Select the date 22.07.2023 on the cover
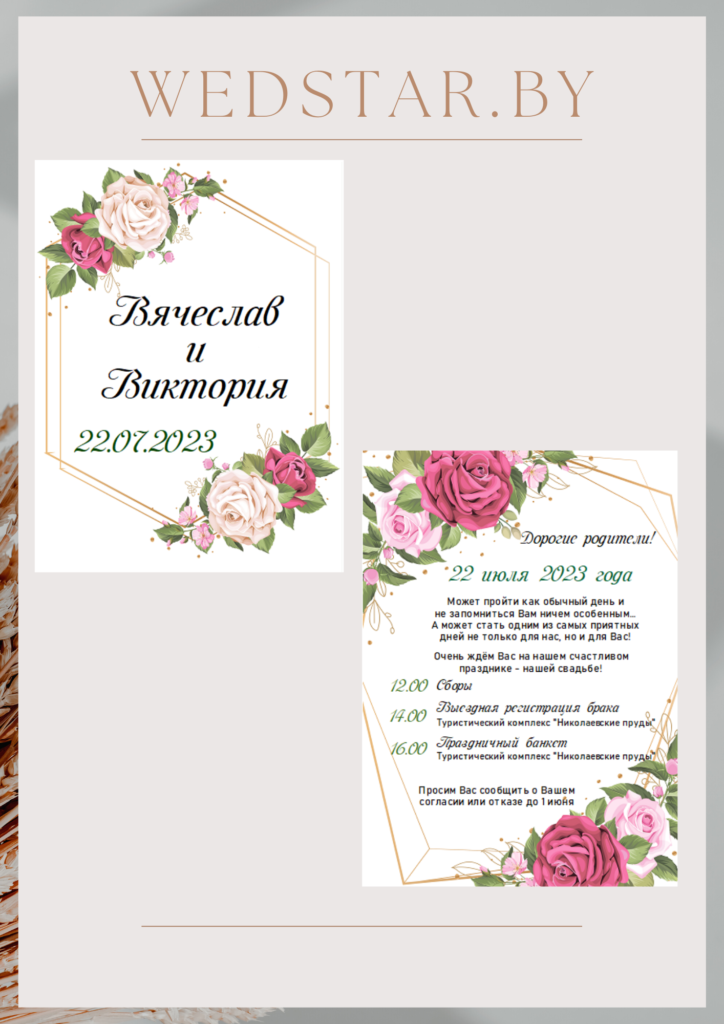 145,441
